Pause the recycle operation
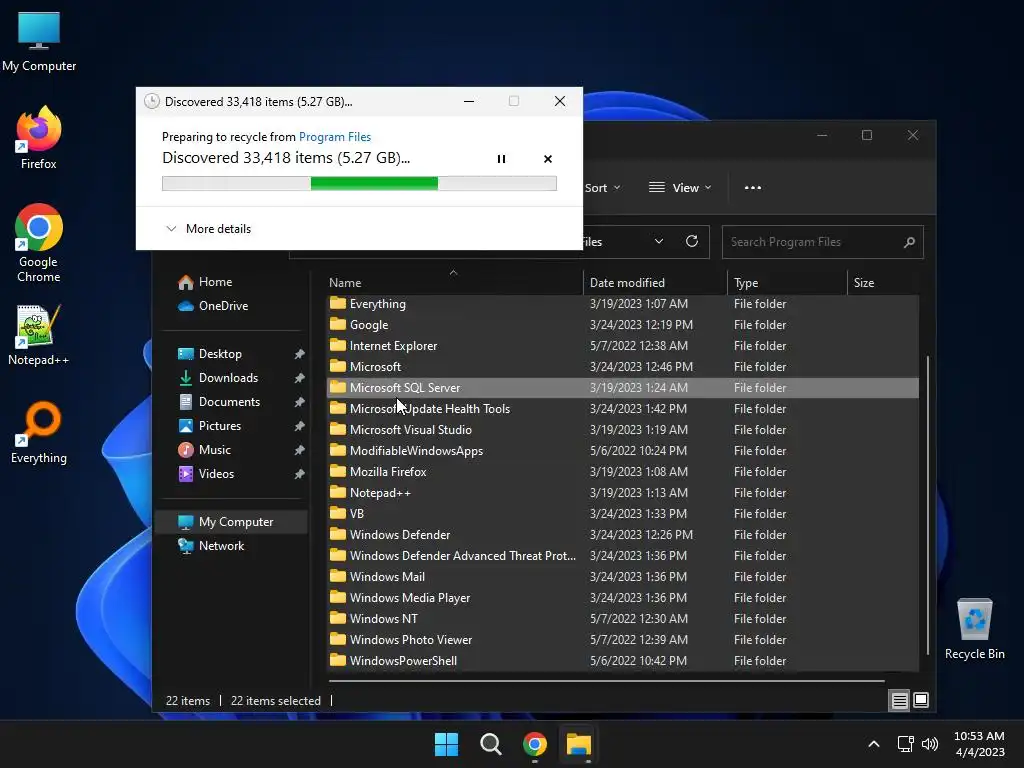Screen dimensions: 1024x768 [x=501, y=159]
